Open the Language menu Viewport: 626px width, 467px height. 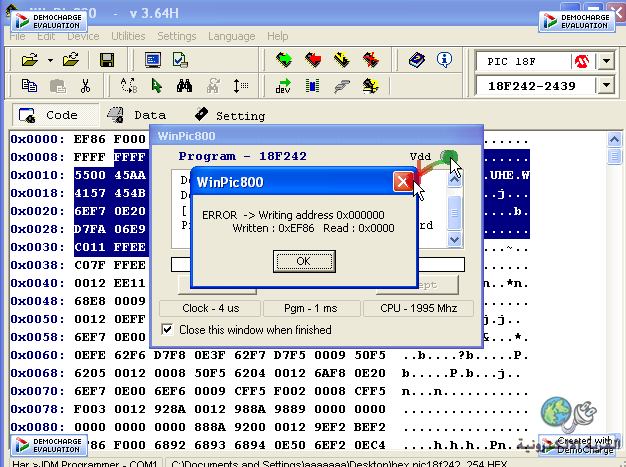click(x=232, y=36)
